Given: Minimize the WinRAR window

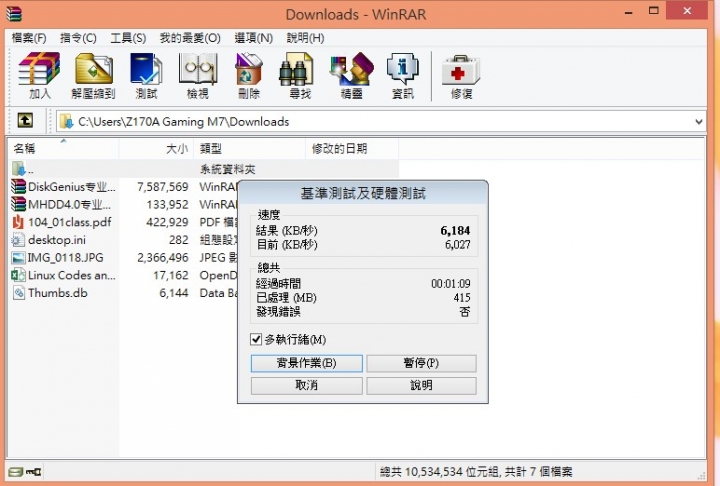Looking at the screenshot, I should pyautogui.click(x=629, y=12).
